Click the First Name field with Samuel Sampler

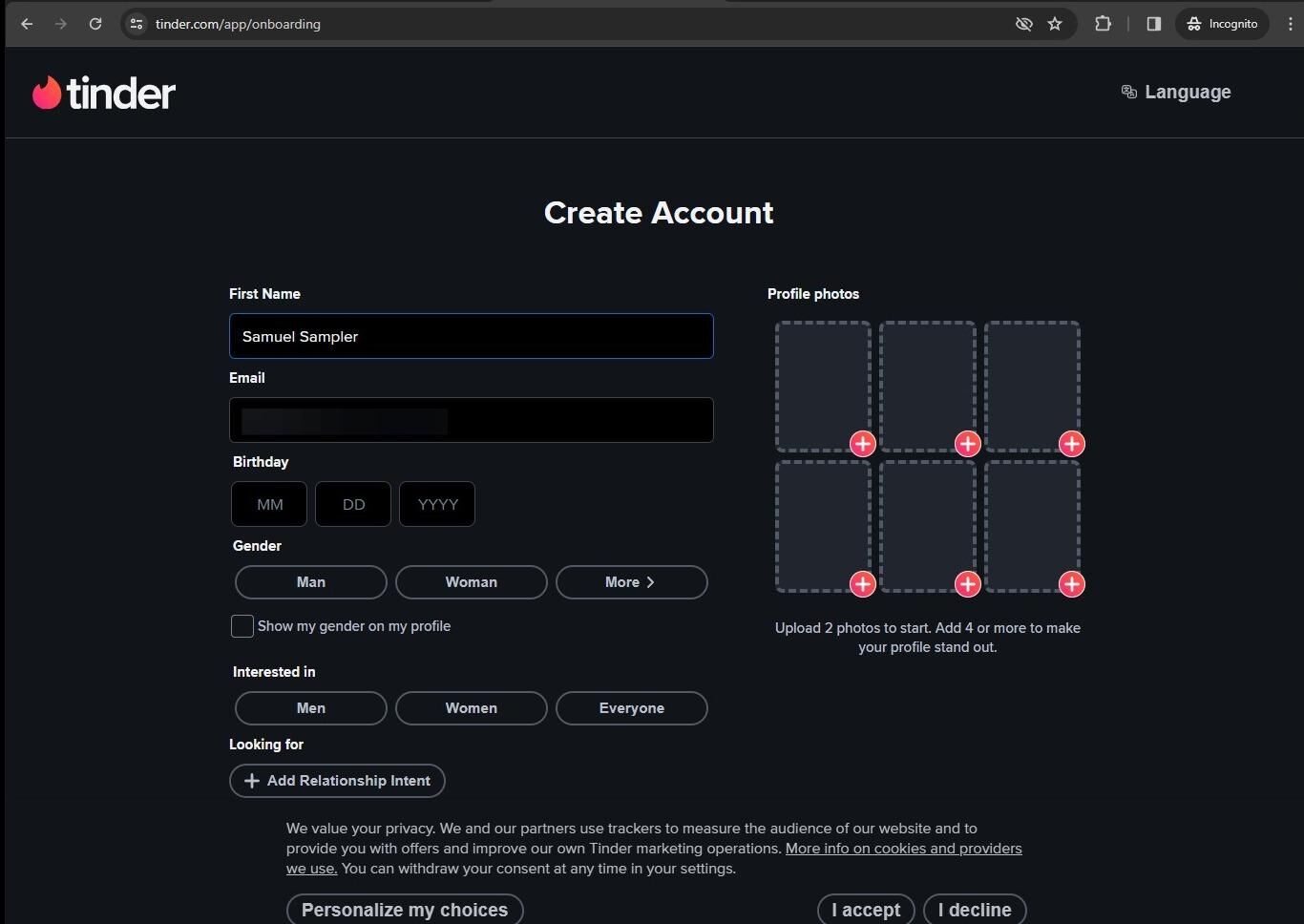[471, 336]
